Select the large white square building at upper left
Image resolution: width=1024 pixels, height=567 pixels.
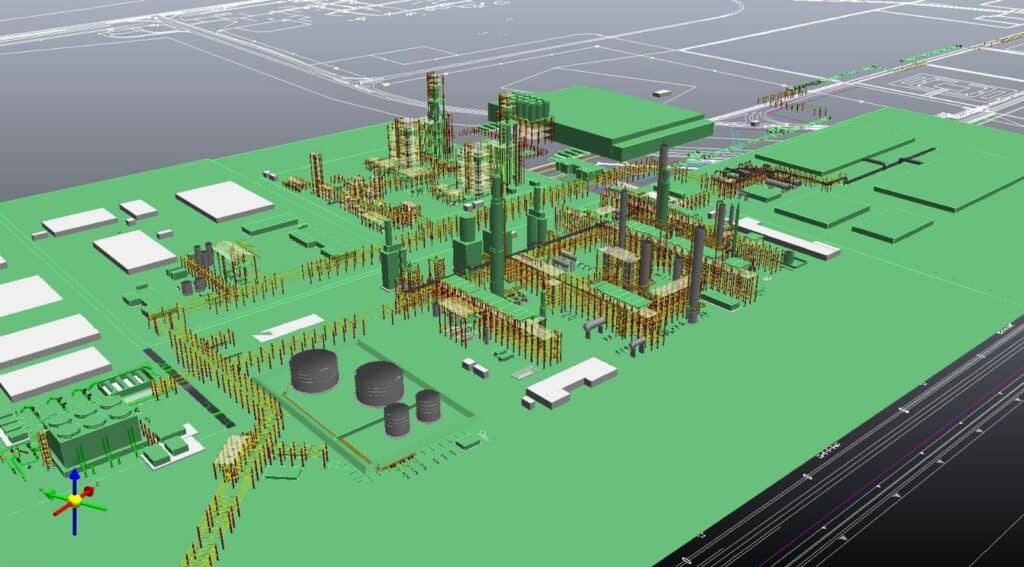[224, 200]
